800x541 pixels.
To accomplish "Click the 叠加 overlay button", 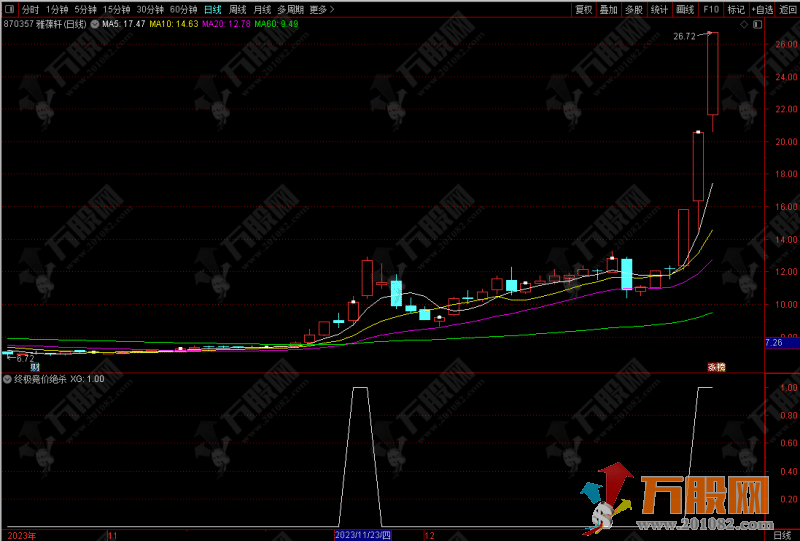I will pyautogui.click(x=608, y=9).
